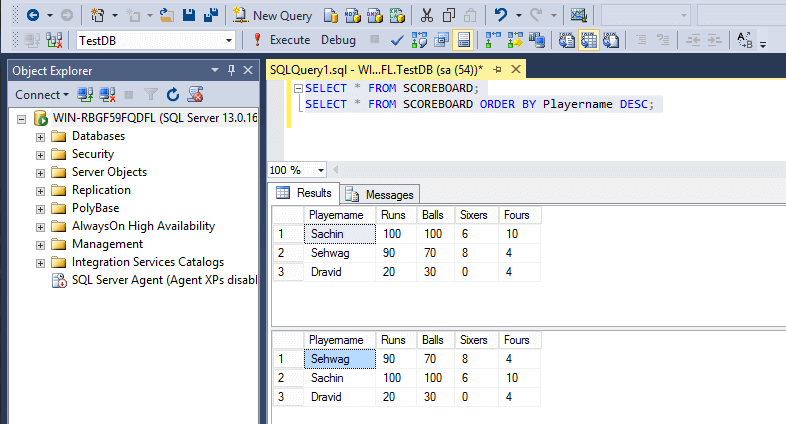Click Disconnect icon in Object Explorer
The height and width of the screenshot is (424, 786).
click(106, 94)
